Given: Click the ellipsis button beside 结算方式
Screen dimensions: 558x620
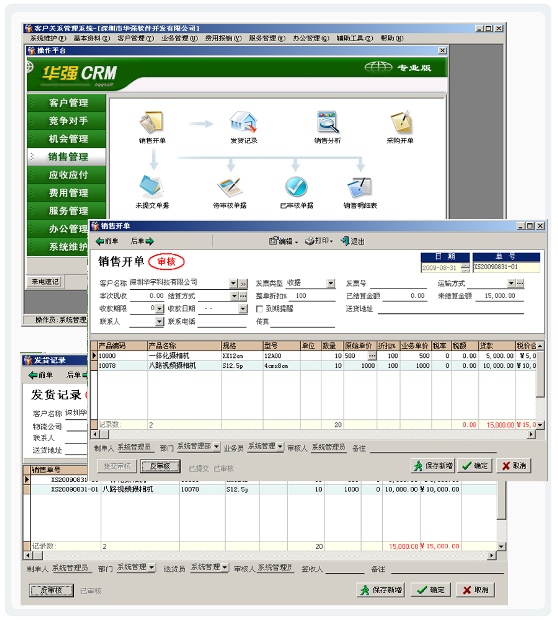Looking at the screenshot, I should pyautogui.click(x=243, y=296).
